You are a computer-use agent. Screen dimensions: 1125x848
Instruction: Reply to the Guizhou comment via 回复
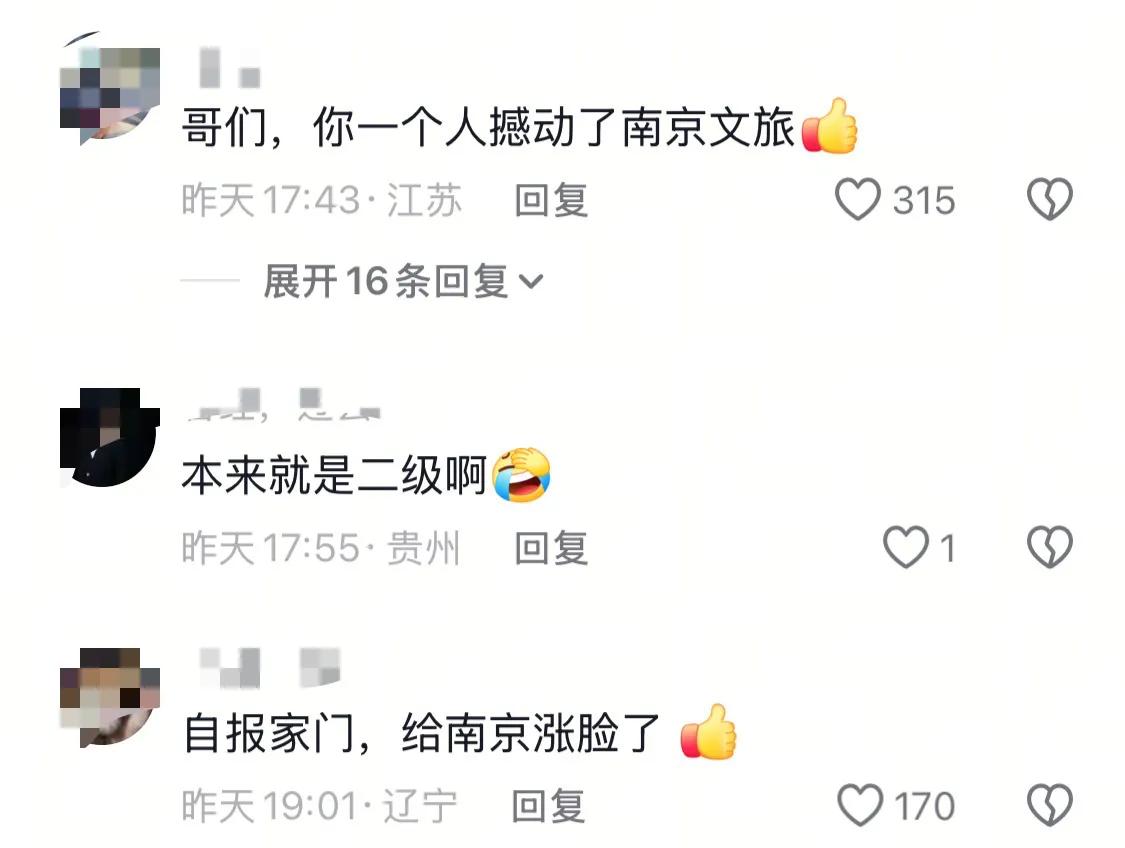tap(551, 549)
